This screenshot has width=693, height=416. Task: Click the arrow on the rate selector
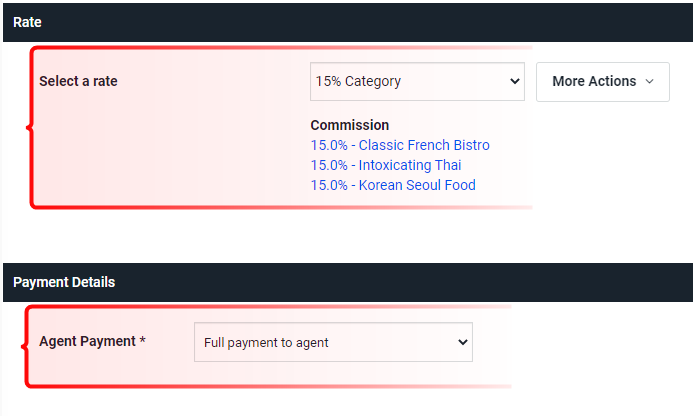(x=514, y=81)
